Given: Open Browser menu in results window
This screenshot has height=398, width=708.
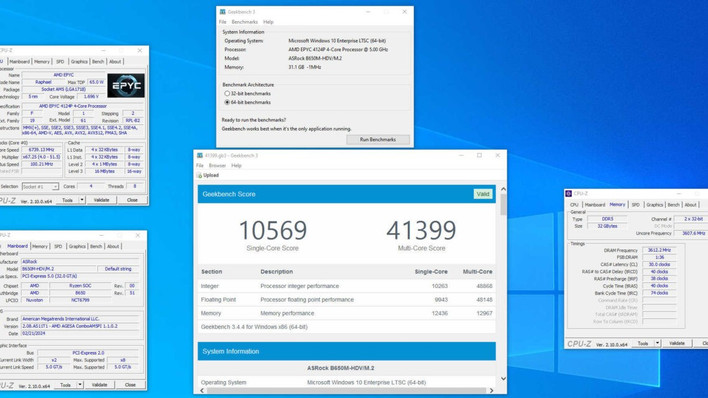Looking at the screenshot, I should (217, 165).
